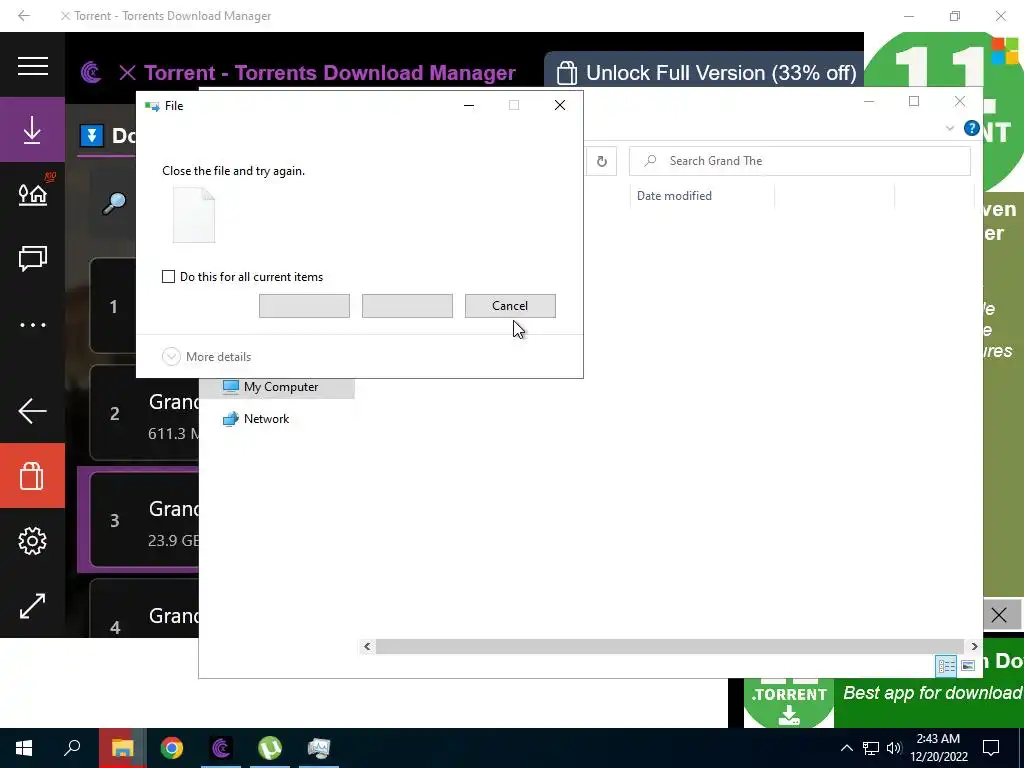Click Unlock Full Version (33% off) button
The image size is (1024, 768).
(707, 73)
